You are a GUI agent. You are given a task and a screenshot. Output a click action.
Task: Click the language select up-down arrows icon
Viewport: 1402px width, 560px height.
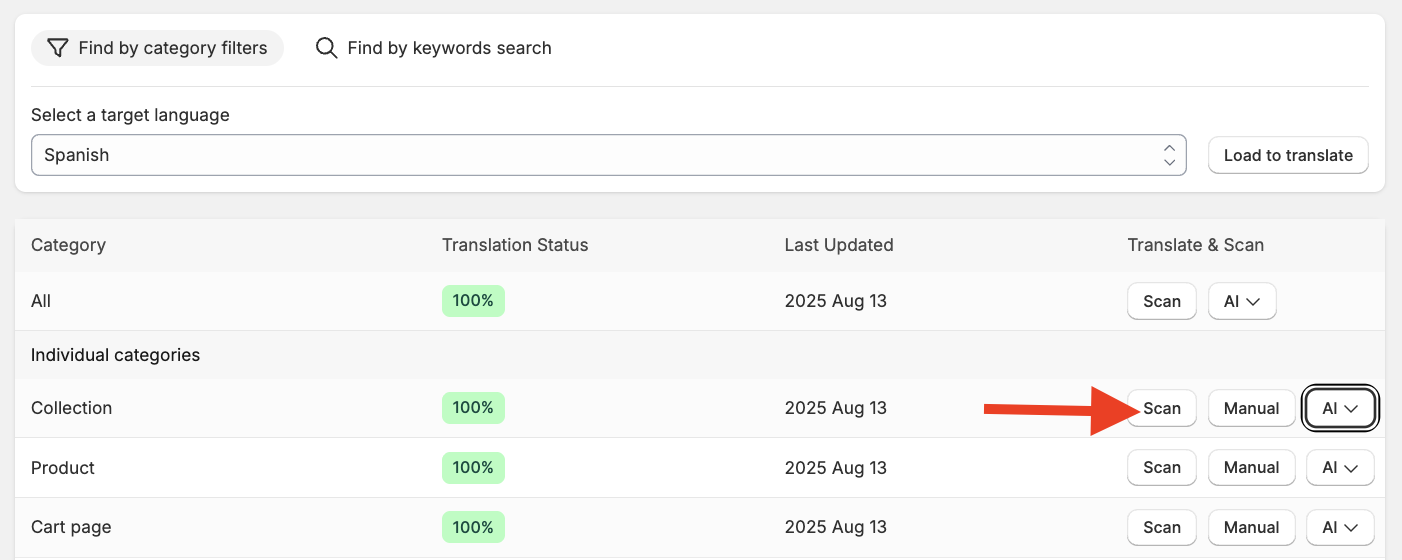pyautogui.click(x=1169, y=155)
